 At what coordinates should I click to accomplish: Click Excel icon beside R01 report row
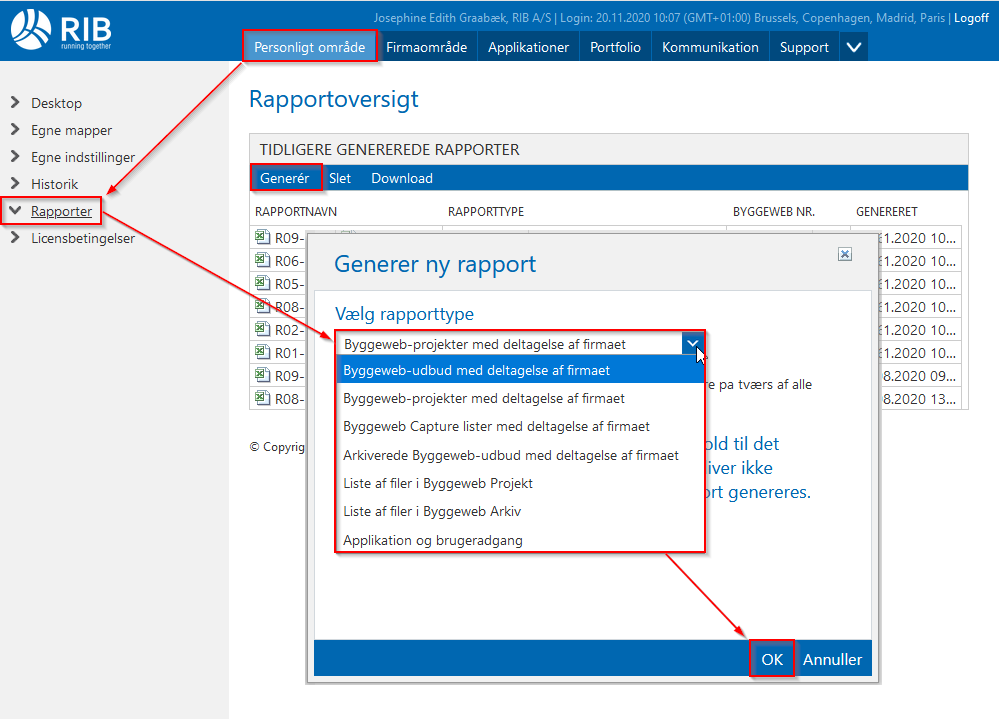pyautogui.click(x=262, y=352)
